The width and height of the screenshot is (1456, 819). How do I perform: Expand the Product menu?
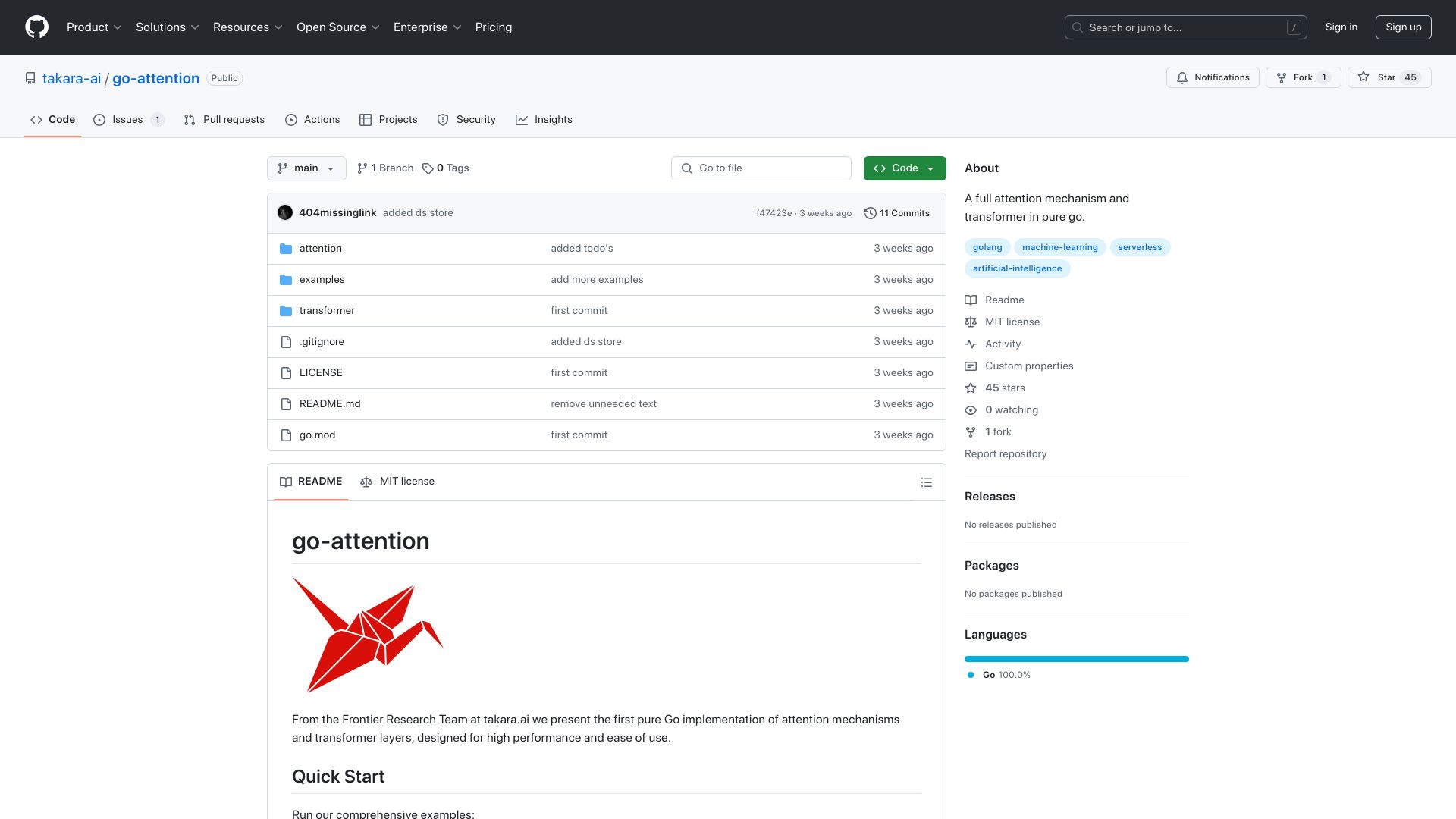pos(94,27)
